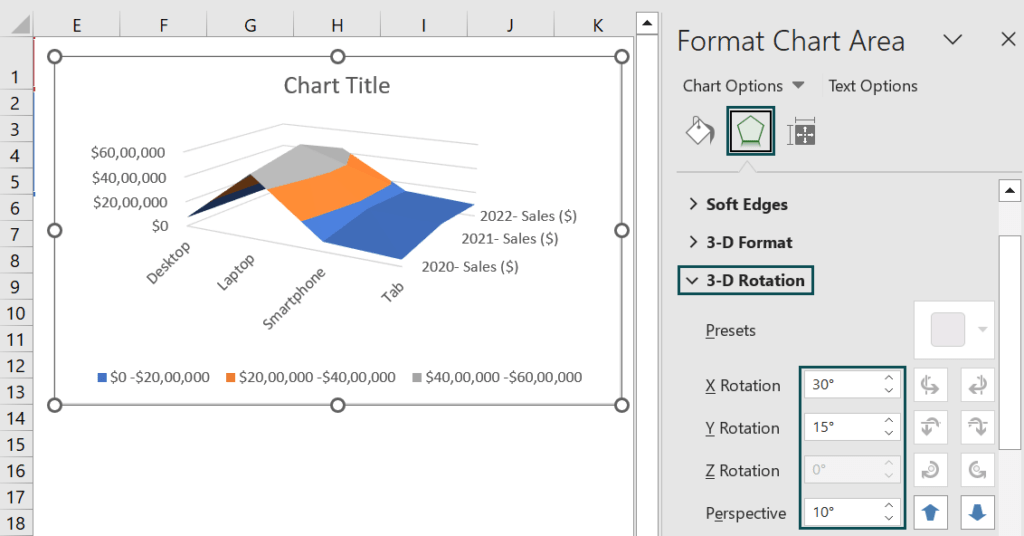The width and height of the screenshot is (1024, 536).
Task: Click the widen field of view icon
Action: pos(977,512)
